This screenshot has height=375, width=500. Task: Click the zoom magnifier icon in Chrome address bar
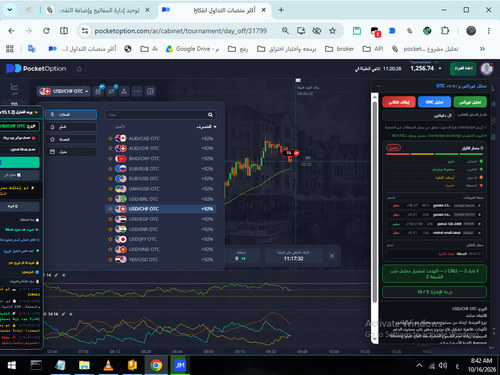tap(285, 31)
